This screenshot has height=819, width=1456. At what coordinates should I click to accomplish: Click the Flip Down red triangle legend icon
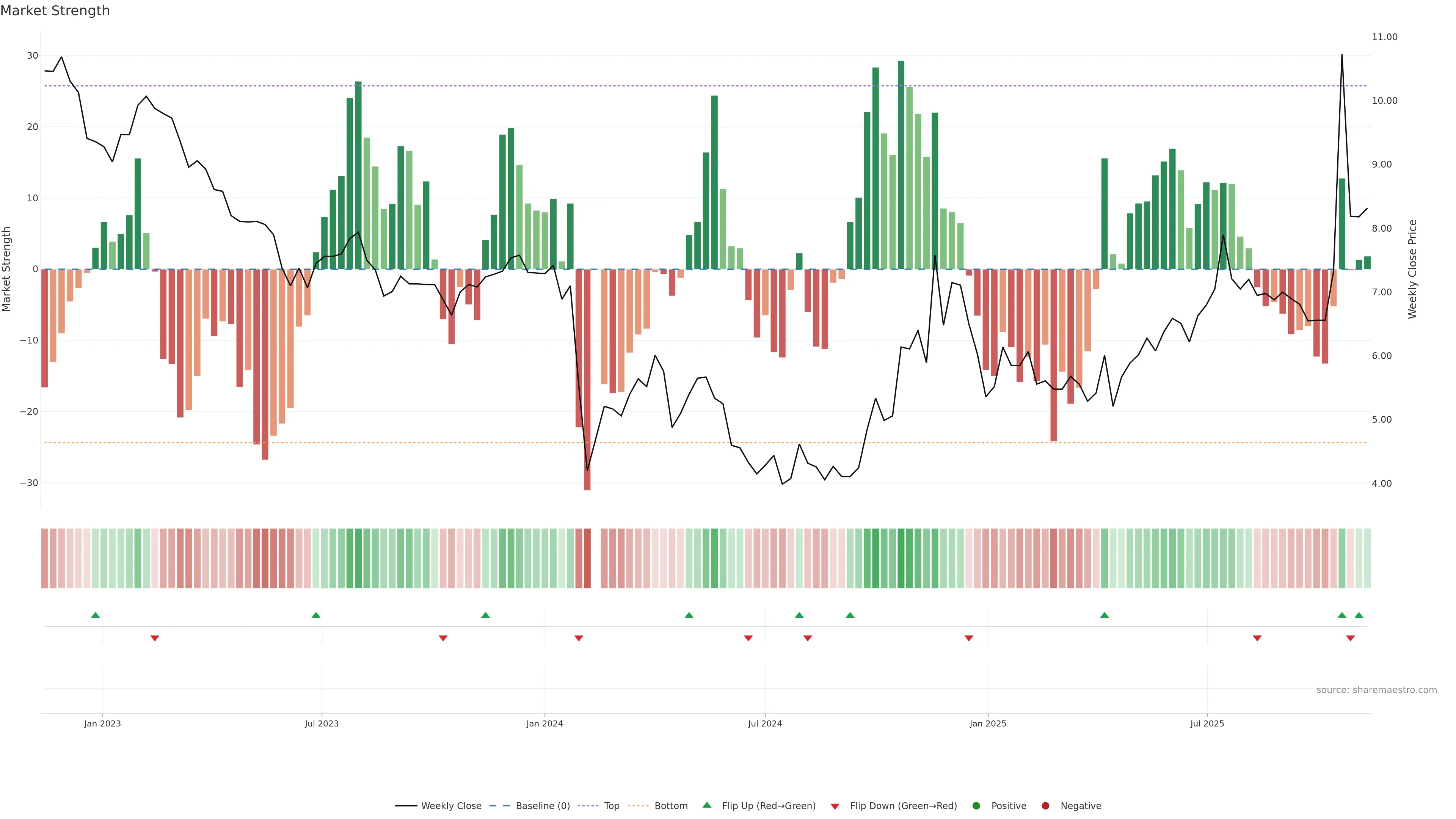[835, 806]
